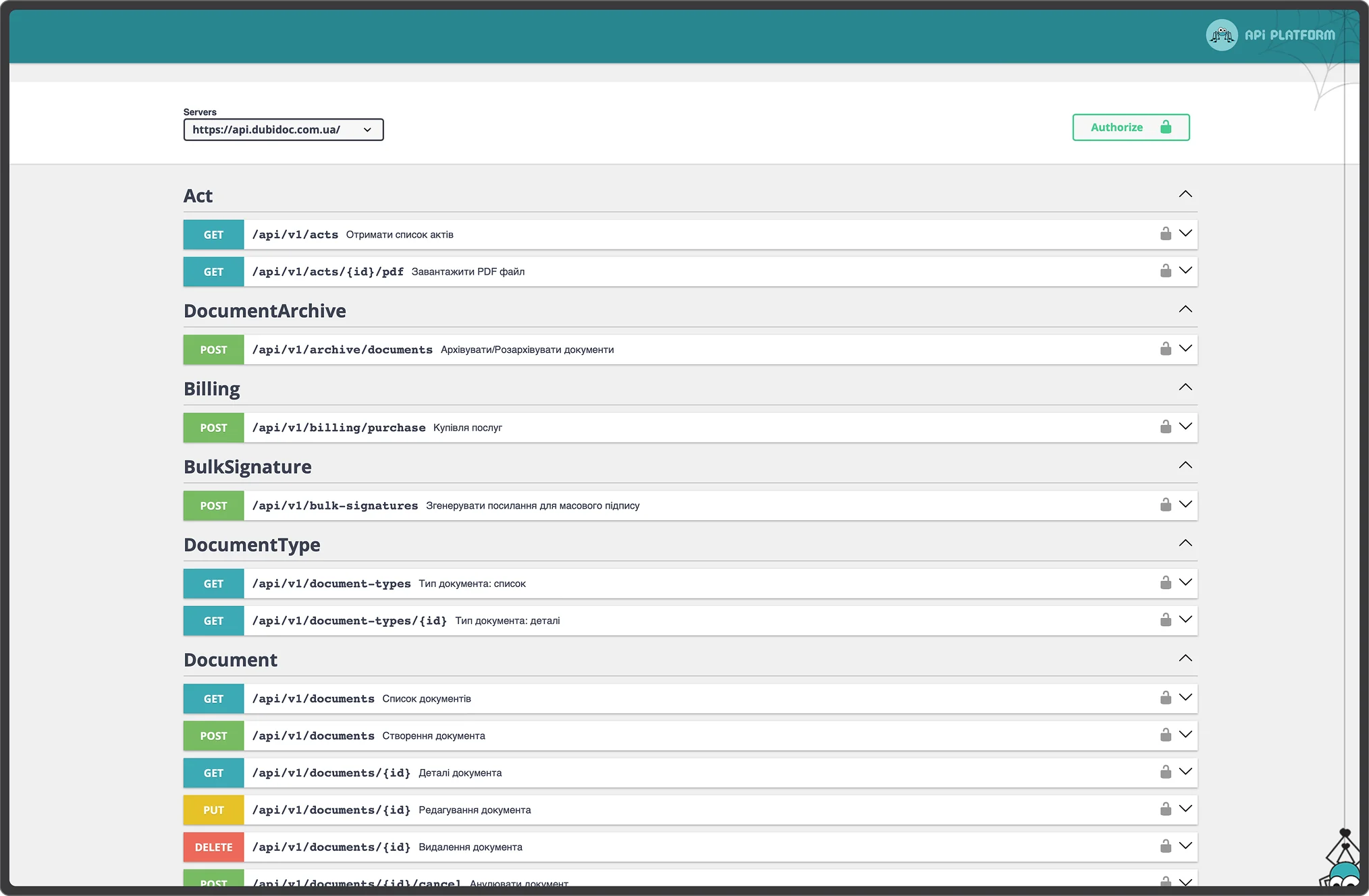
Task: Expand the document-types list endpoint chevron
Action: click(x=1185, y=582)
